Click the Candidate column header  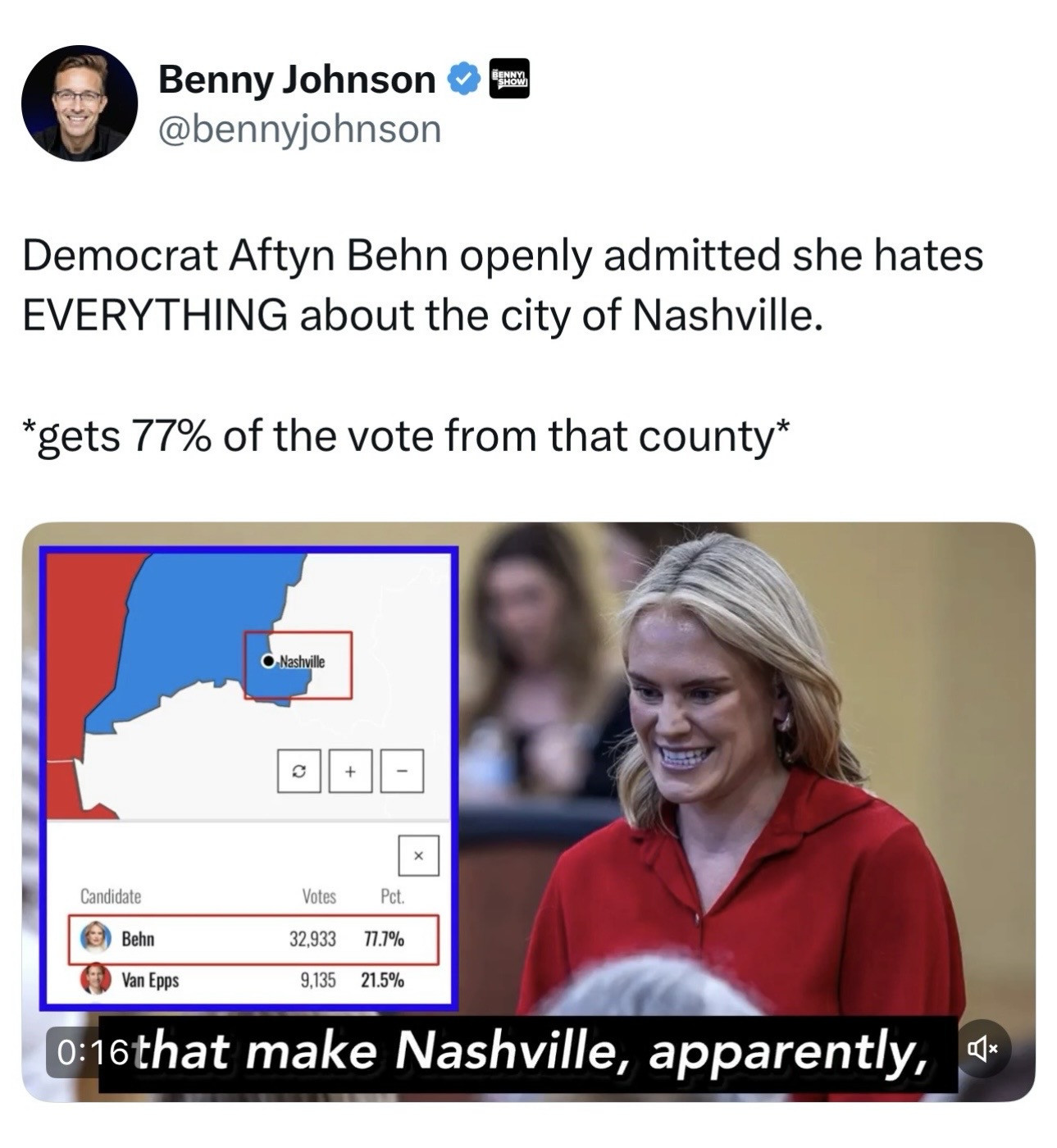click(111, 896)
